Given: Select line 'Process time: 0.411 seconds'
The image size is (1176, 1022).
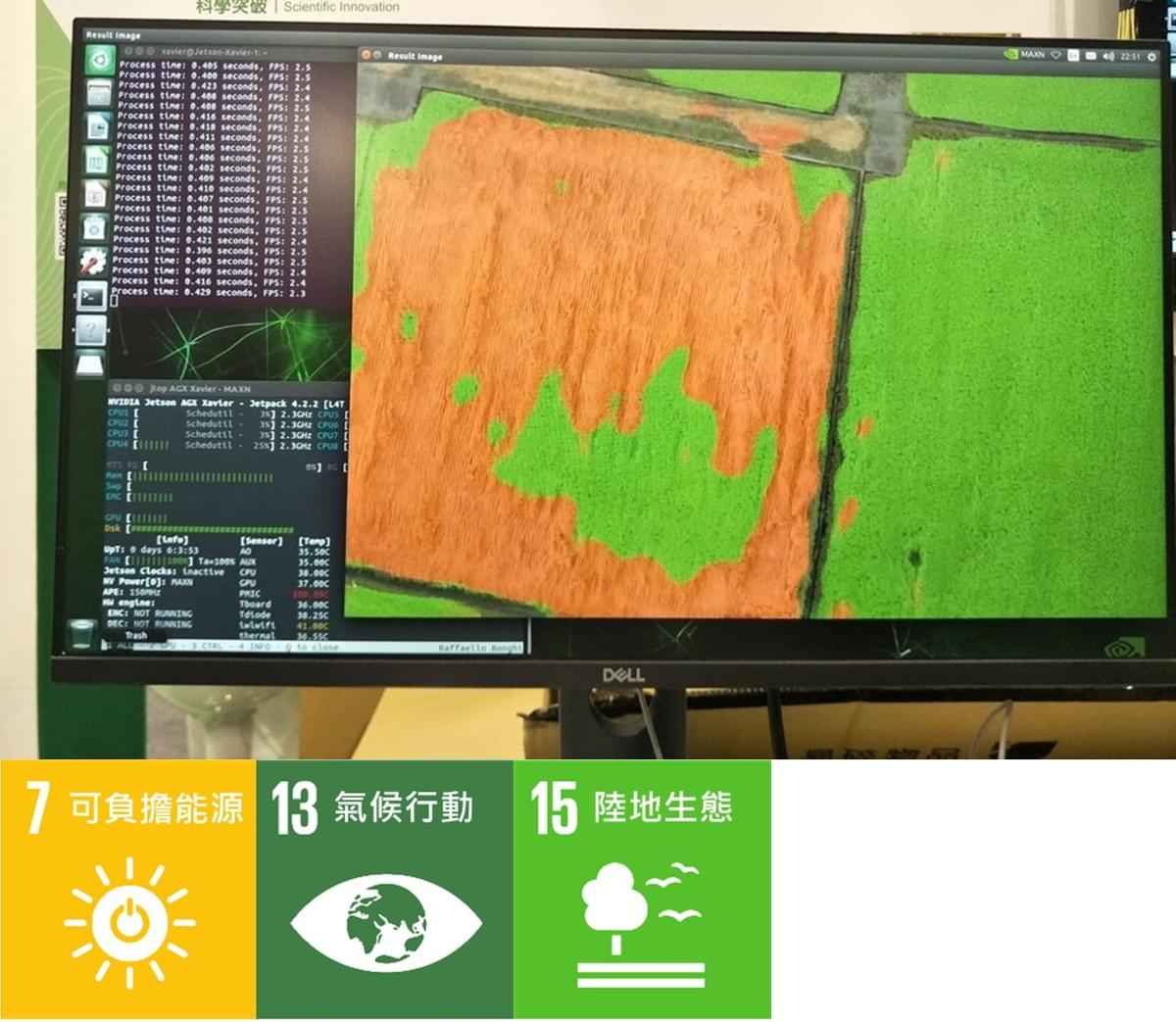Looking at the screenshot, I should (211, 137).
